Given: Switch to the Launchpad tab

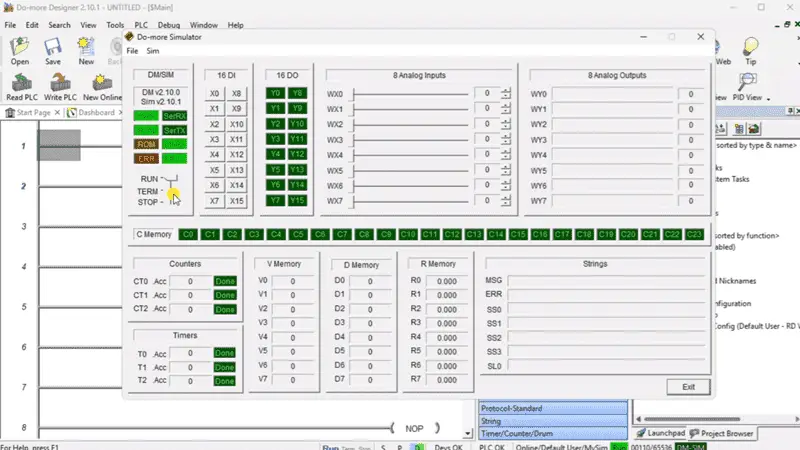Looking at the screenshot, I should click(661, 433).
